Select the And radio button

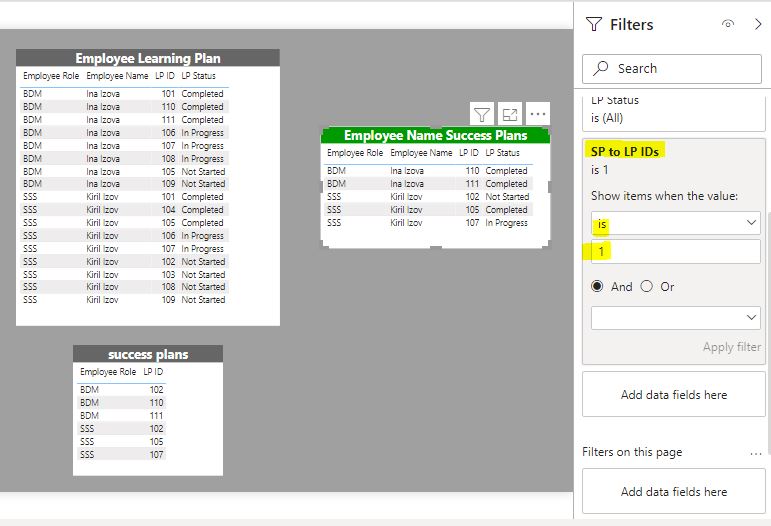(x=597, y=286)
